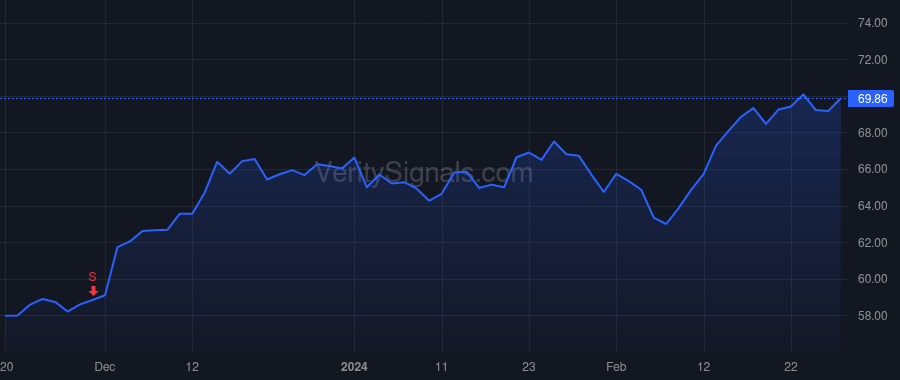
Task: Click the 74.00 price axis label
Action: (x=872, y=23)
